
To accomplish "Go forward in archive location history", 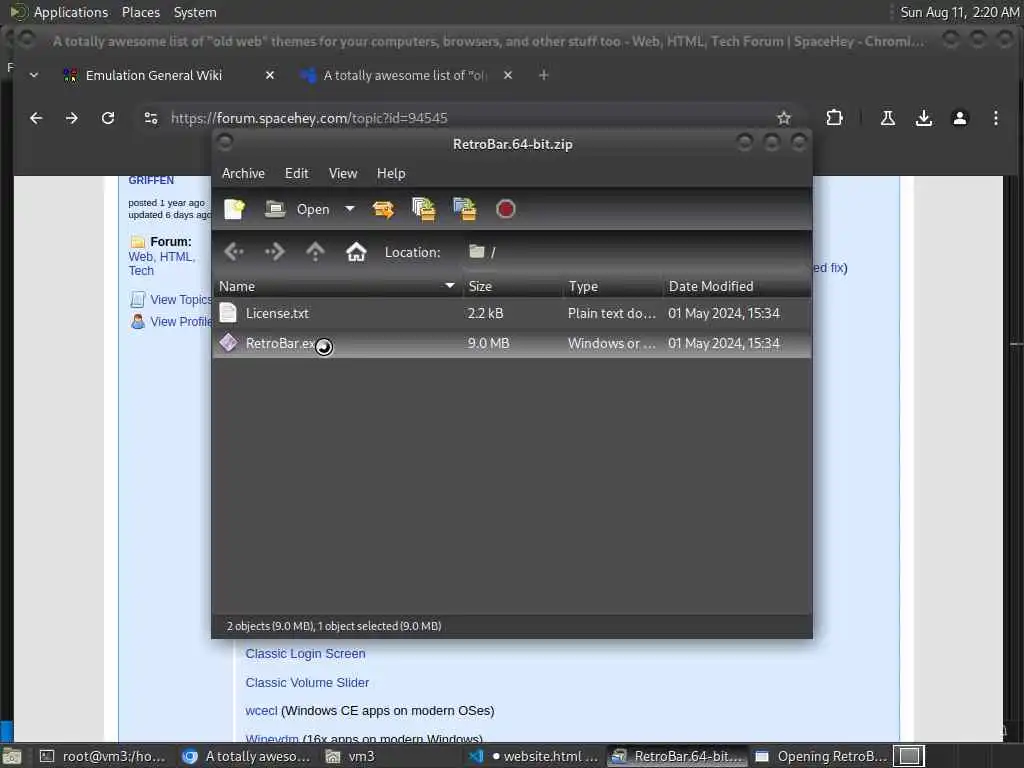I will pos(274,251).
